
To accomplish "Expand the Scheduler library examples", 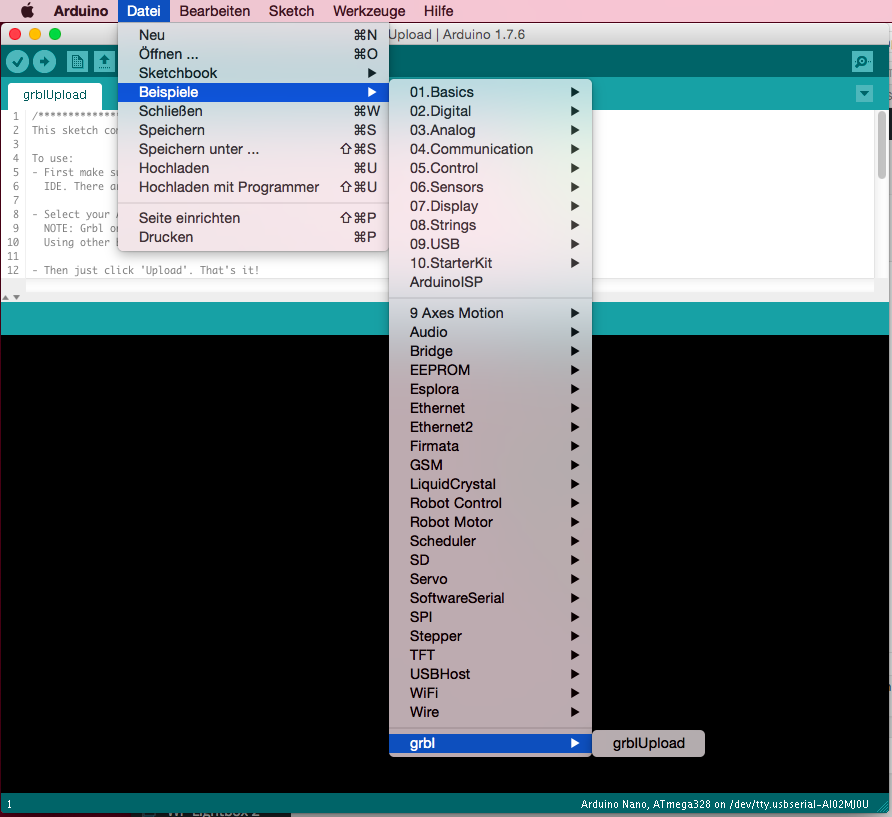I will coord(490,541).
